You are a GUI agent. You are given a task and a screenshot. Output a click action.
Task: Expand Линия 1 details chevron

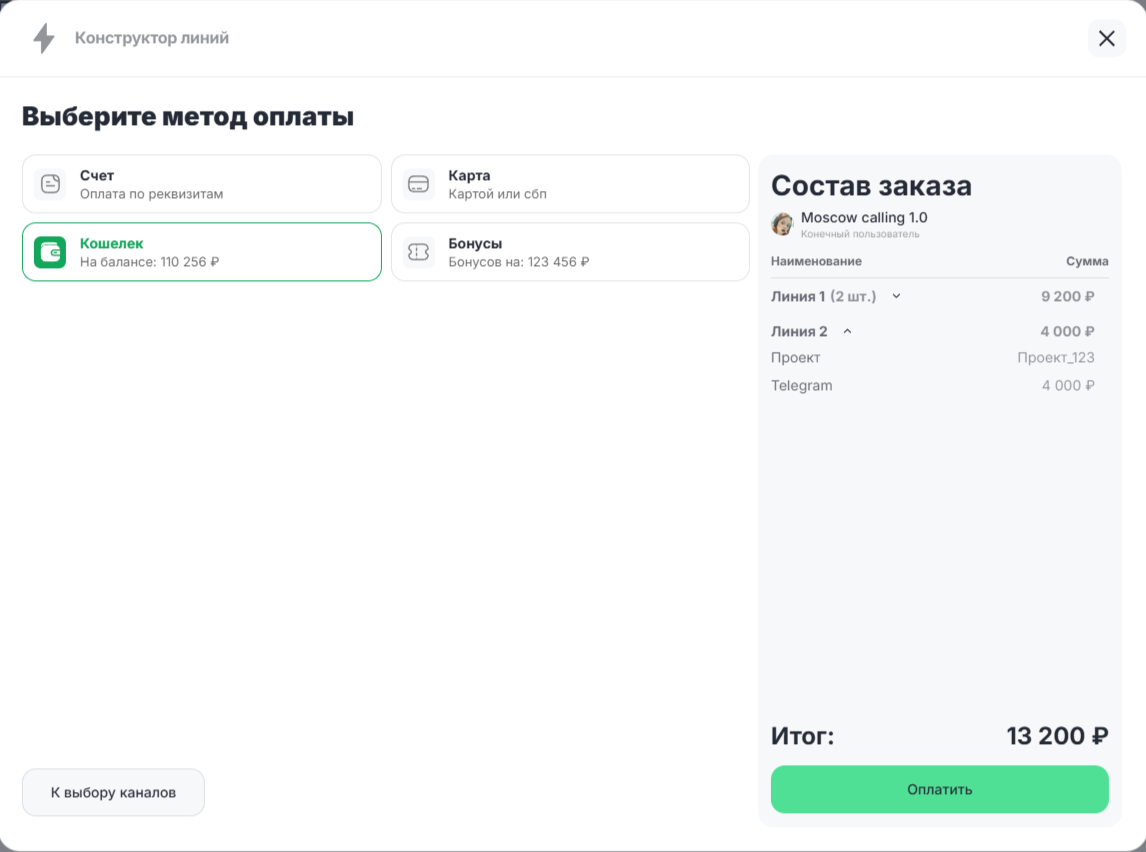click(897, 296)
